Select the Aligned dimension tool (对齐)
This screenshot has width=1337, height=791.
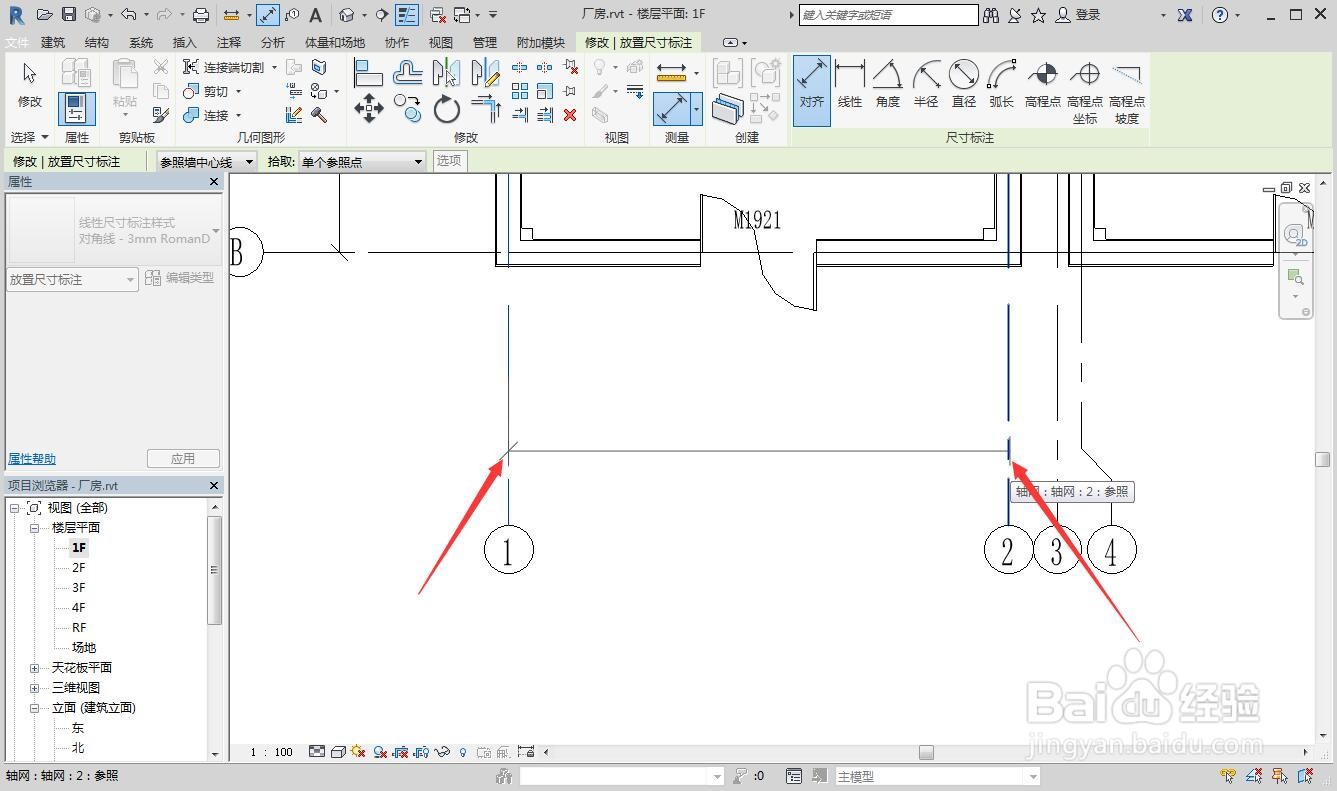pos(812,90)
